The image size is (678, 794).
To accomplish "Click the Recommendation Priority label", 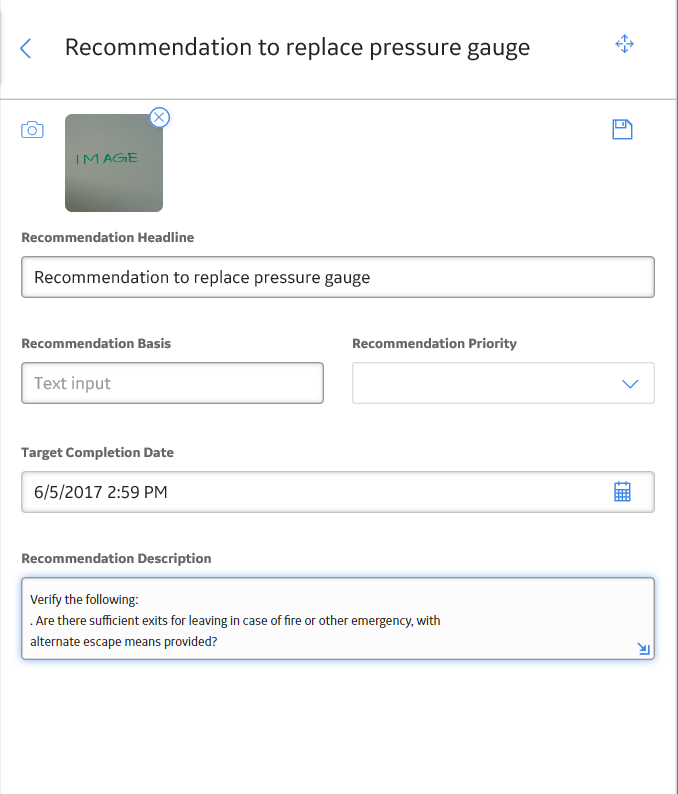I will (x=434, y=343).
